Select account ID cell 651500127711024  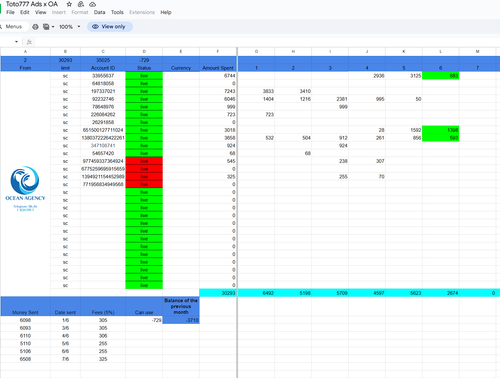click(103, 130)
